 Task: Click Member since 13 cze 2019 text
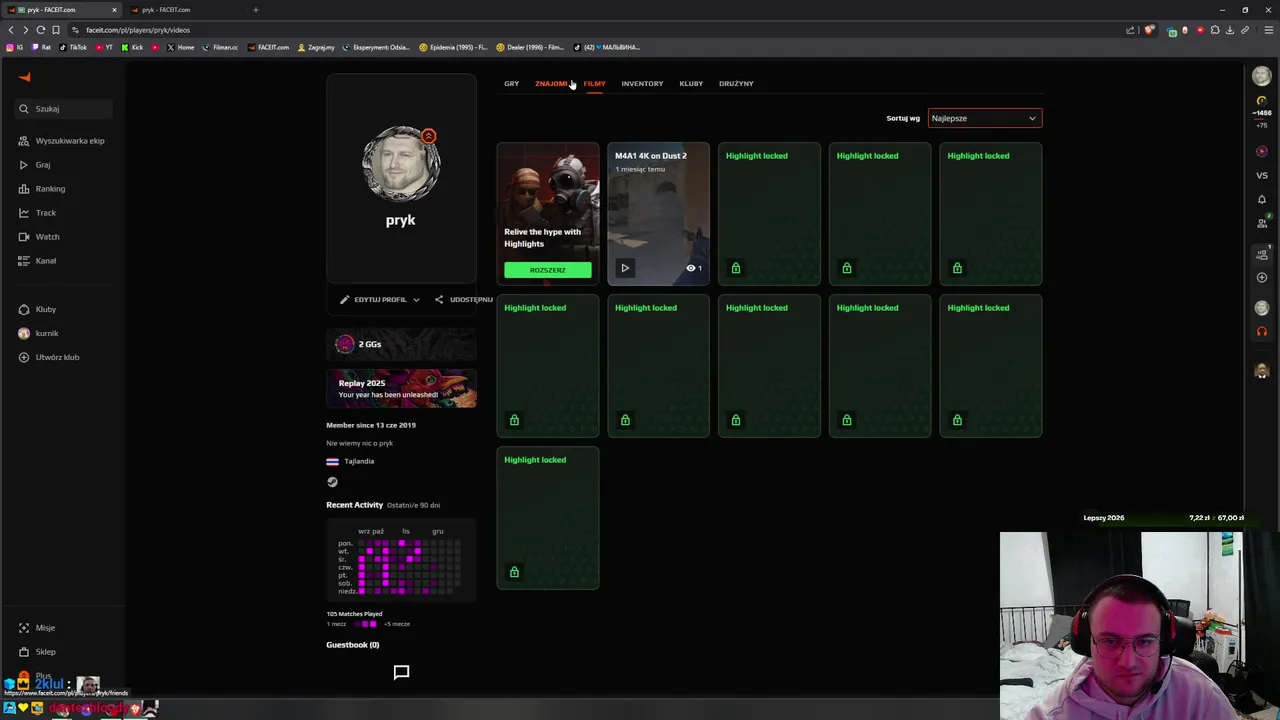click(371, 425)
